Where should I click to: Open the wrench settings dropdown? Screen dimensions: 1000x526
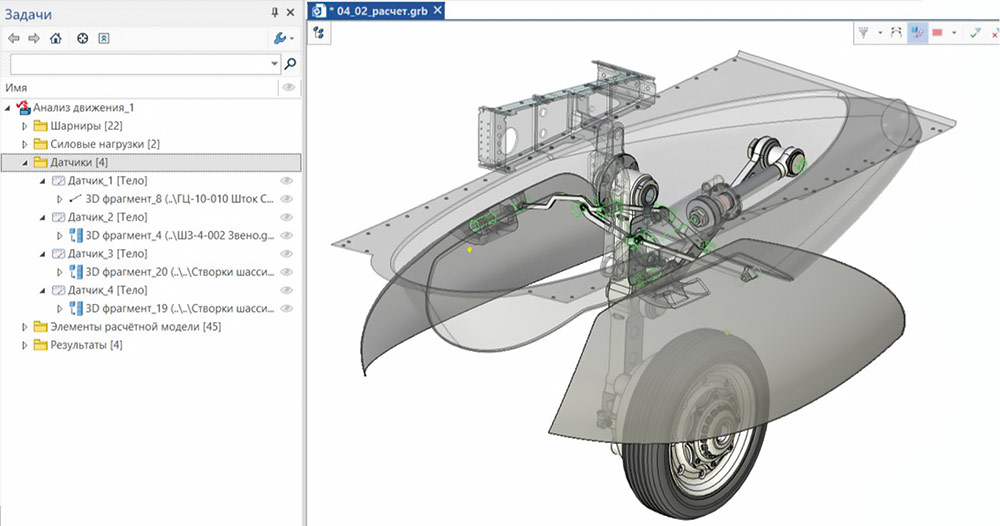pyautogui.click(x=282, y=39)
